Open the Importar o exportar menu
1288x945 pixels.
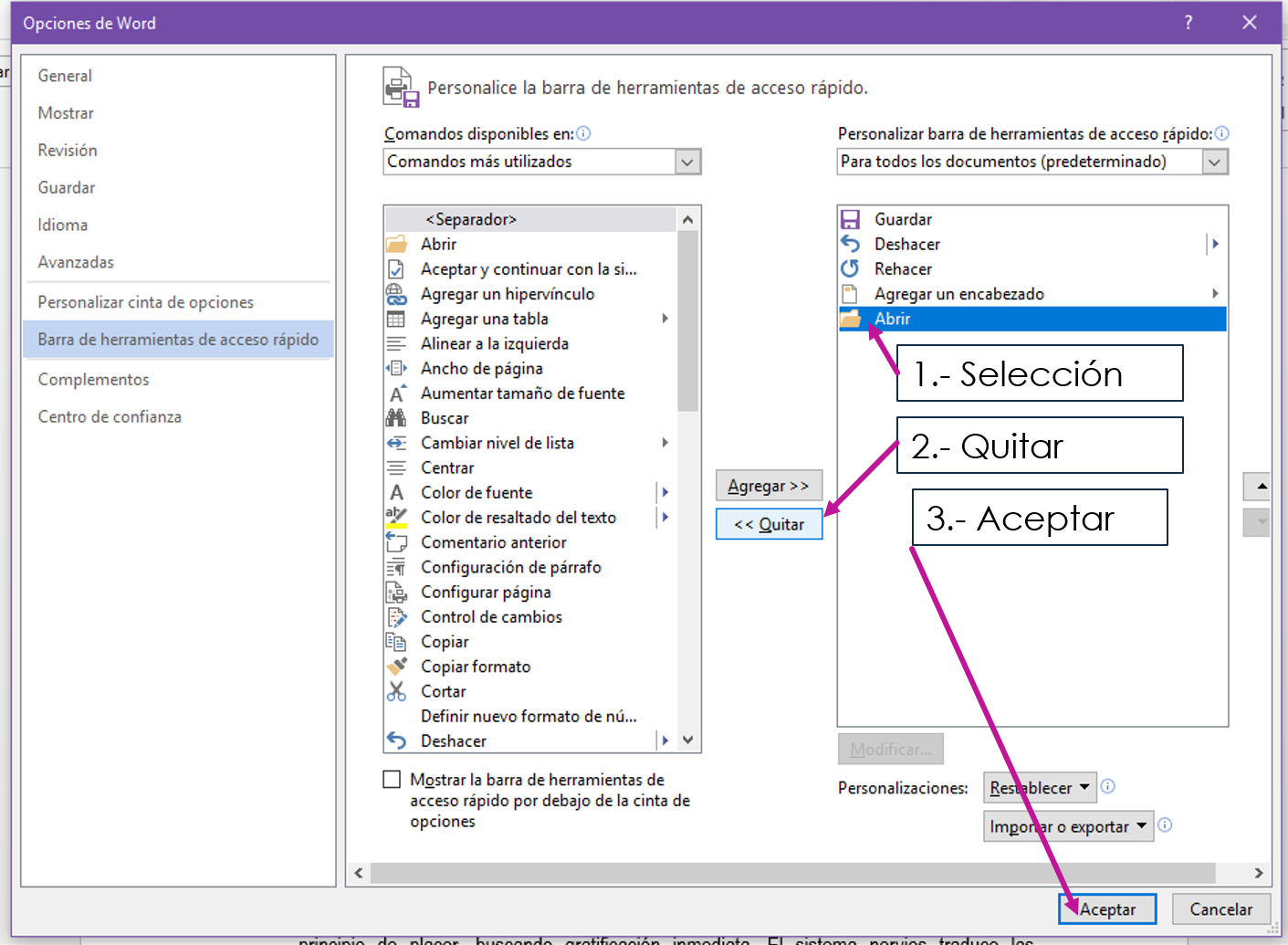[x=1068, y=825]
